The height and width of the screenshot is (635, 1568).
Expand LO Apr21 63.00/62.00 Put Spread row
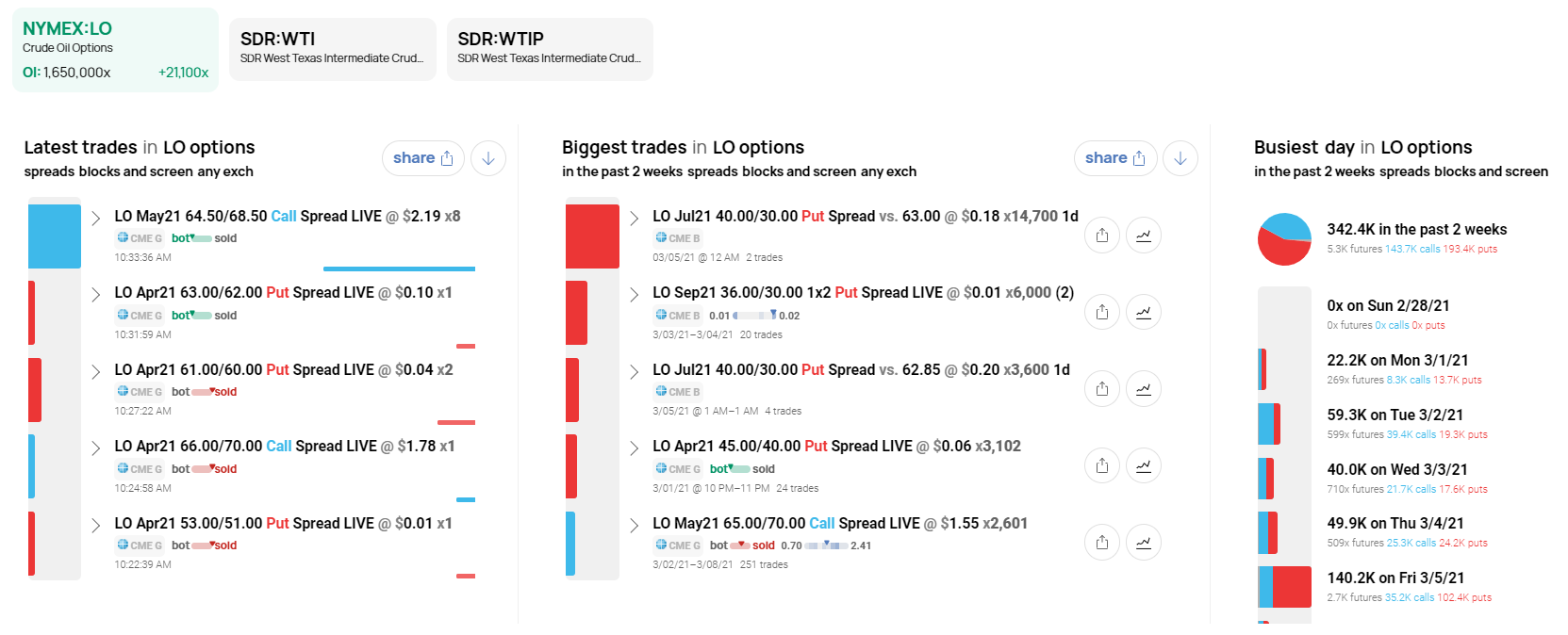coord(95,294)
